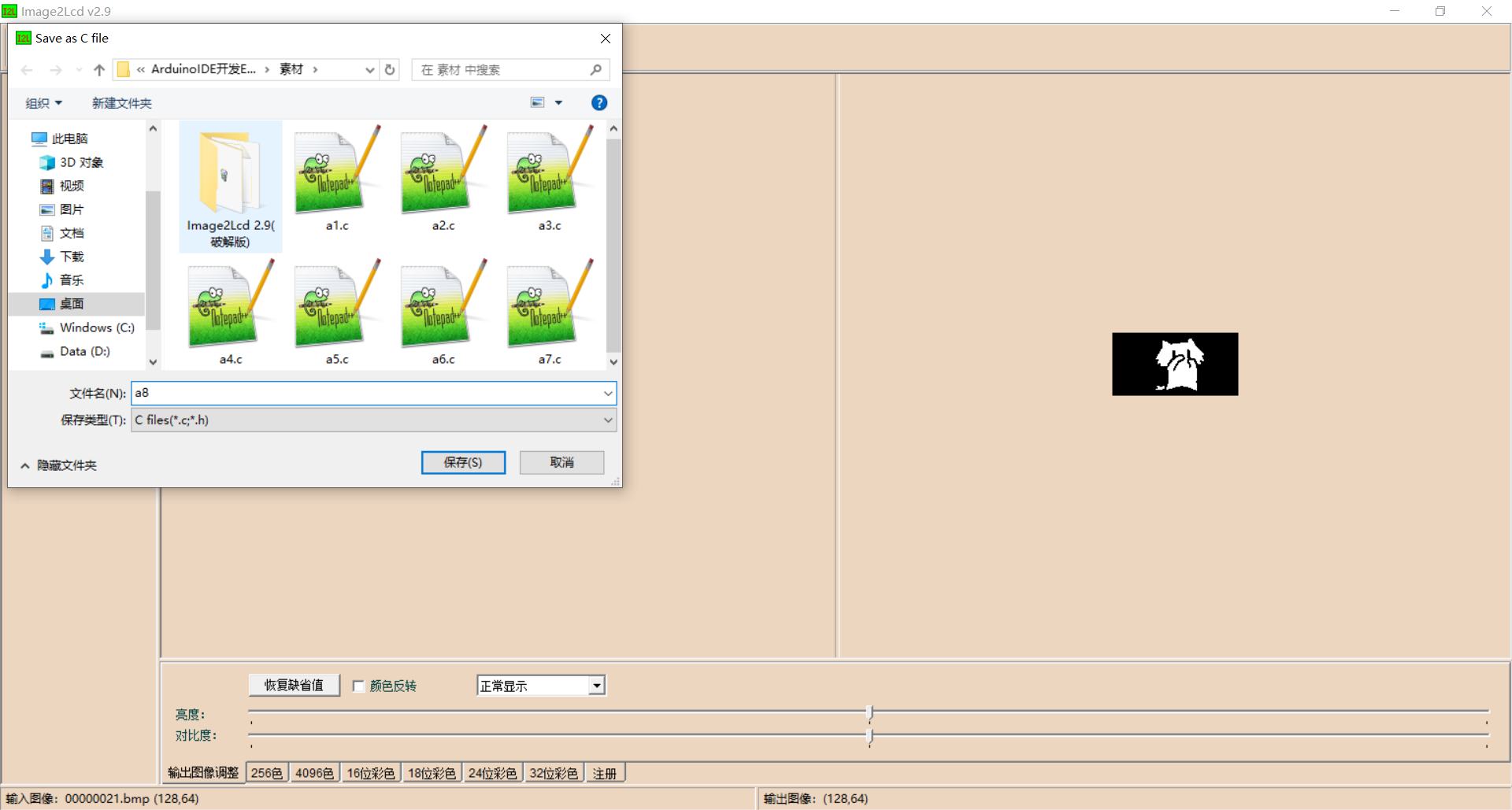Click the 恢复缺省值 button
1512x810 pixels.
pos(294,686)
